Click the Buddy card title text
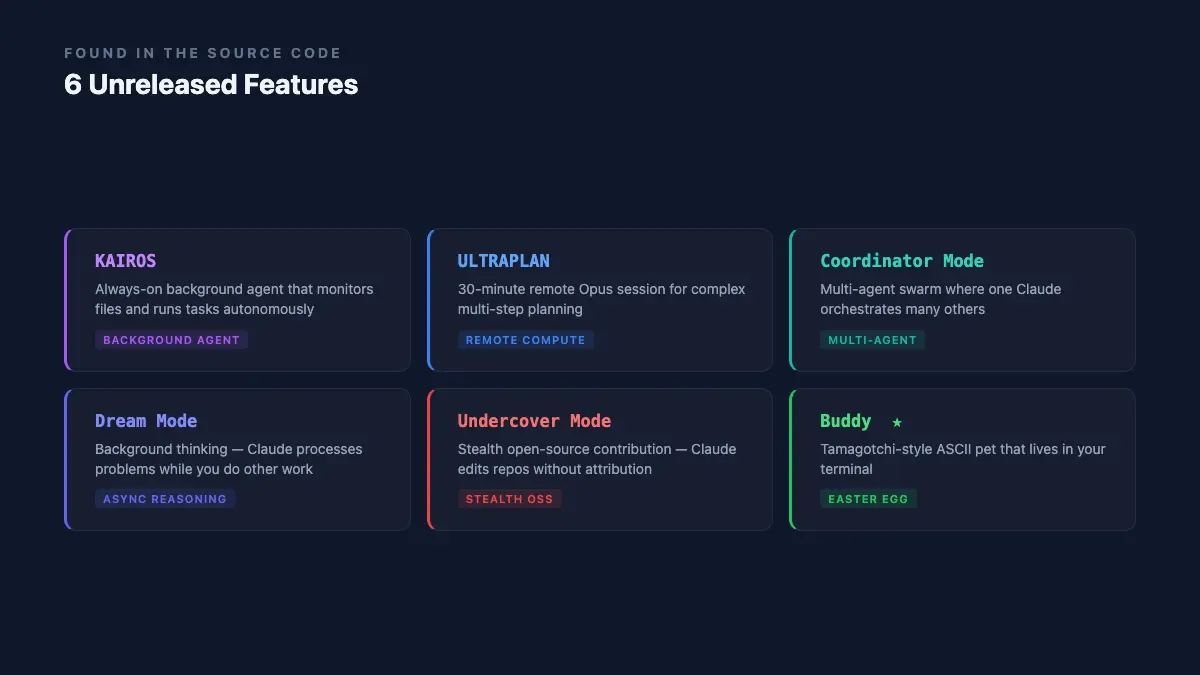The width and height of the screenshot is (1200, 675). tap(845, 421)
